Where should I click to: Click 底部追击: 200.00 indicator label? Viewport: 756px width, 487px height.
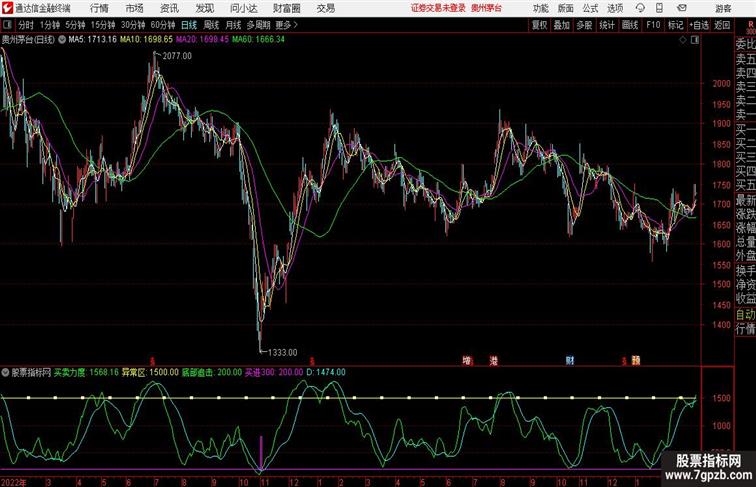(x=212, y=372)
